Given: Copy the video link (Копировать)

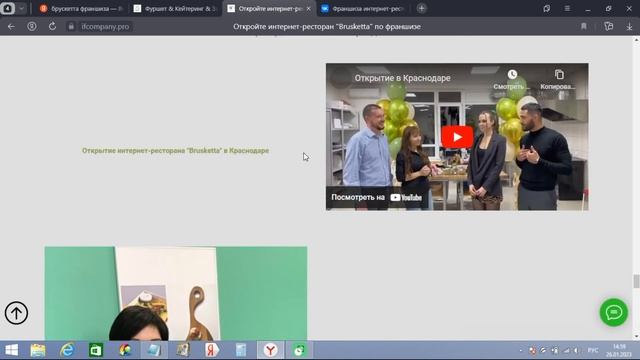Looking at the screenshot, I should [558, 80].
